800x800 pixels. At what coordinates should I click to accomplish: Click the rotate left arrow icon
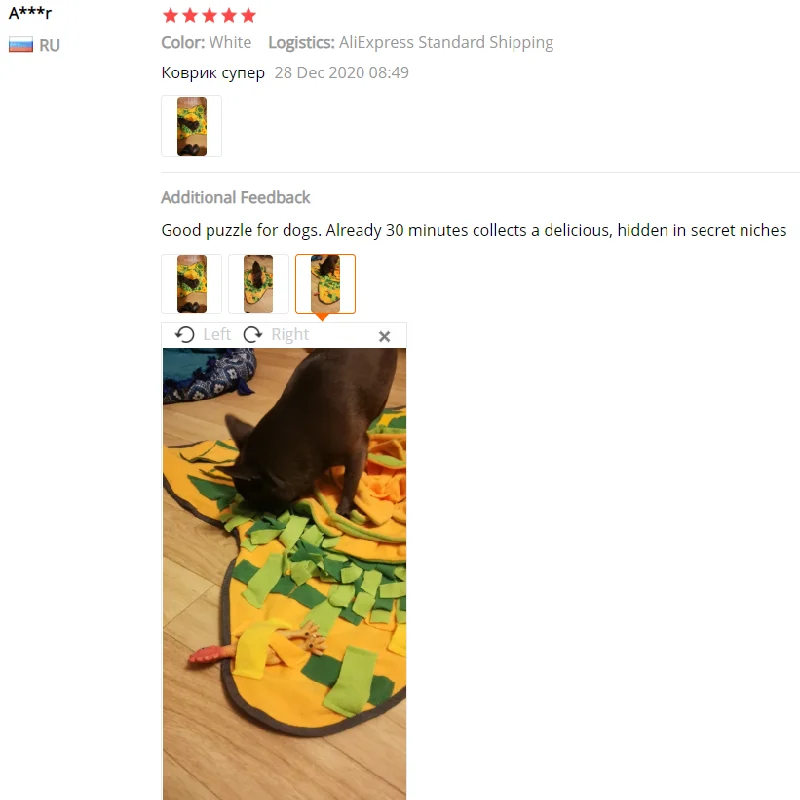point(184,335)
